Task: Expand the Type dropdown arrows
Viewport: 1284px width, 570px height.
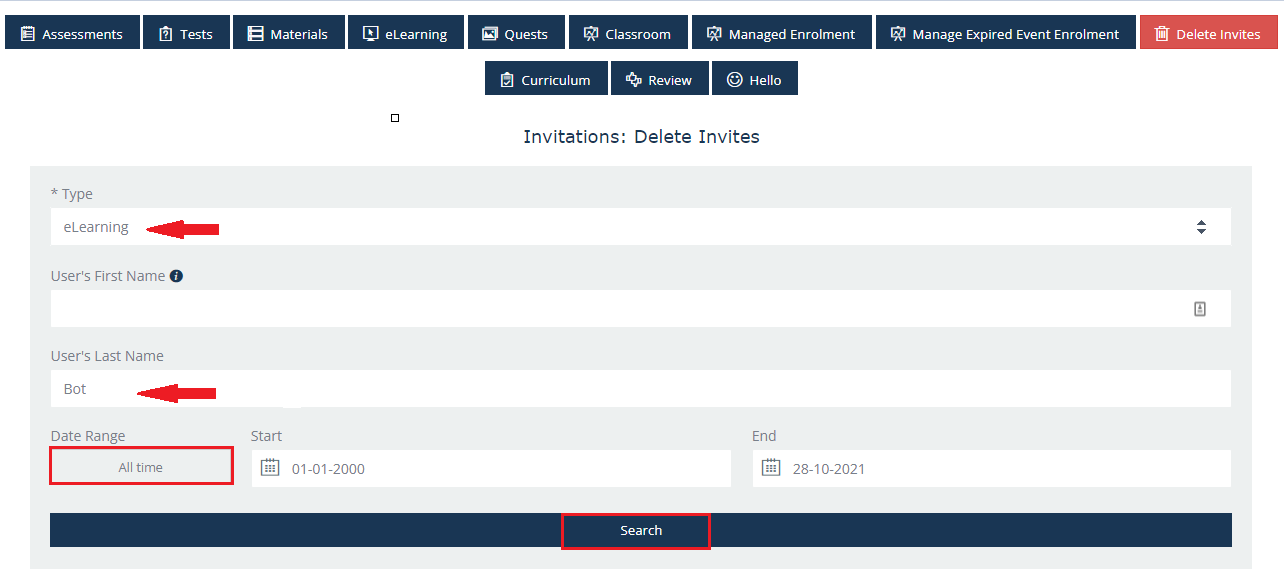Action: [1201, 227]
